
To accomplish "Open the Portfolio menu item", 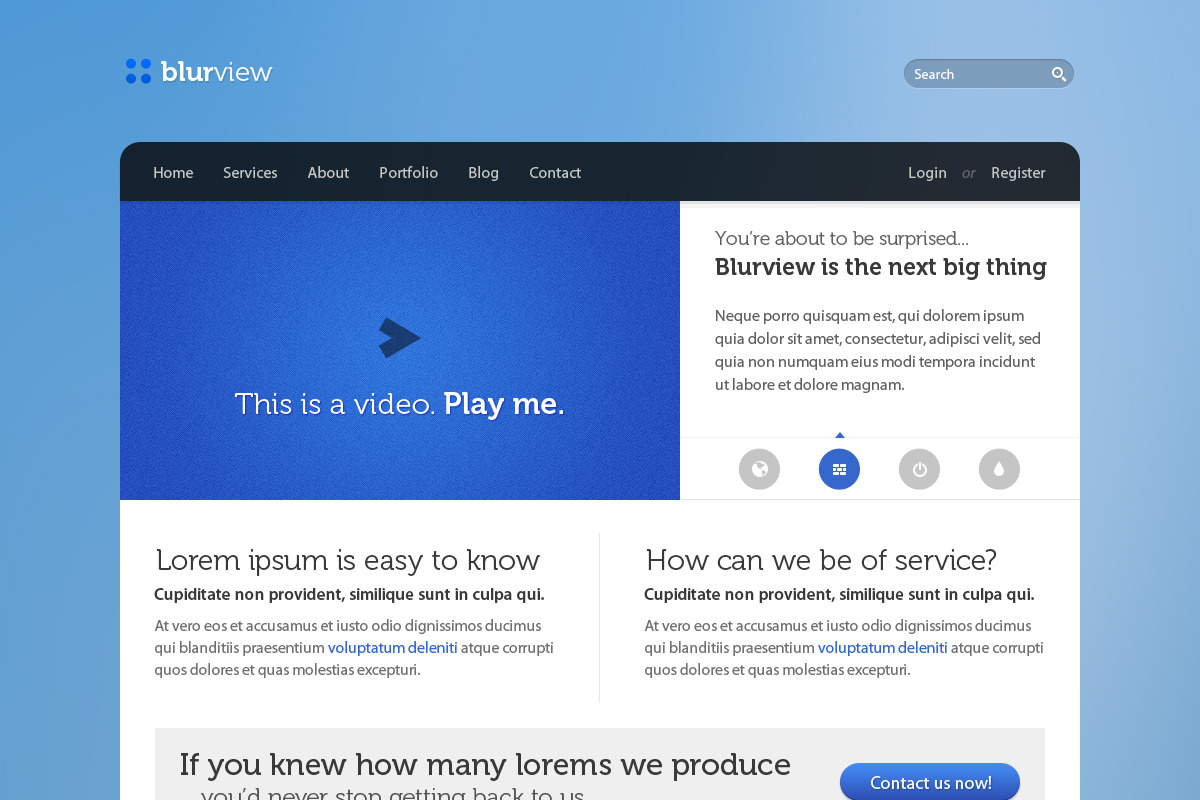I will point(408,173).
